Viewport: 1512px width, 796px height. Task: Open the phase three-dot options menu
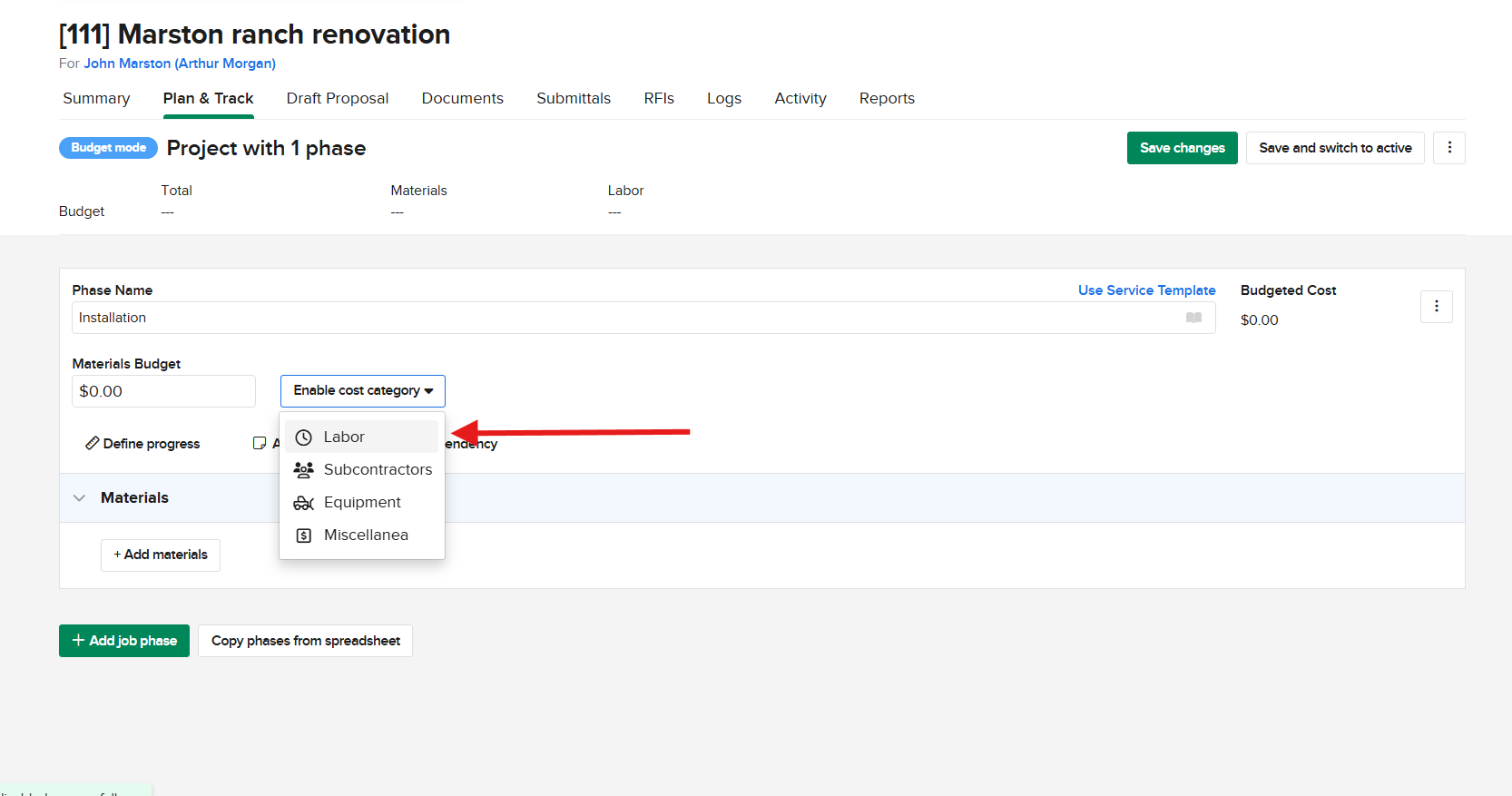pyautogui.click(x=1436, y=307)
